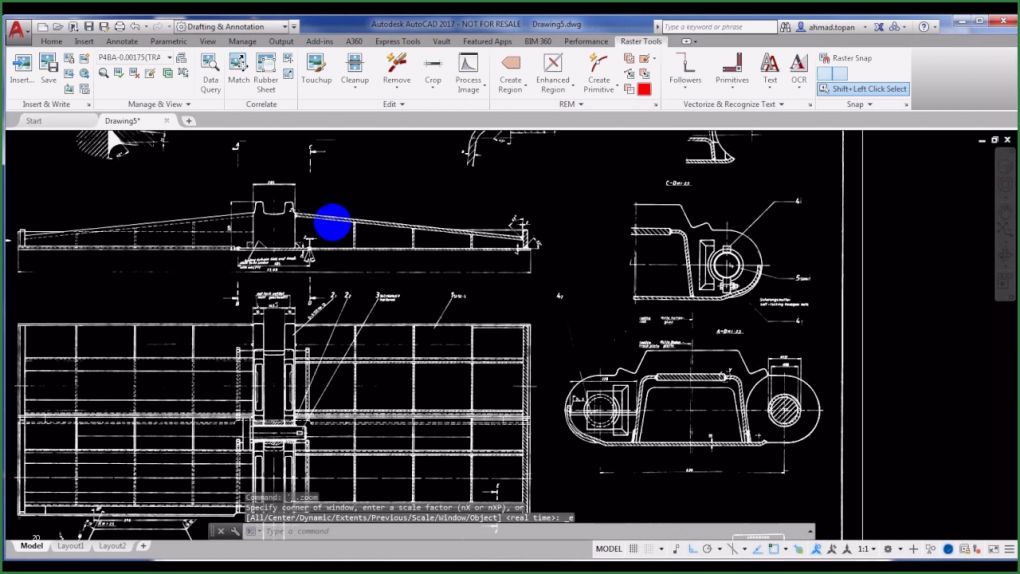This screenshot has height=574, width=1020.
Task: Toggle ortho mode in status bar
Action: click(692, 549)
